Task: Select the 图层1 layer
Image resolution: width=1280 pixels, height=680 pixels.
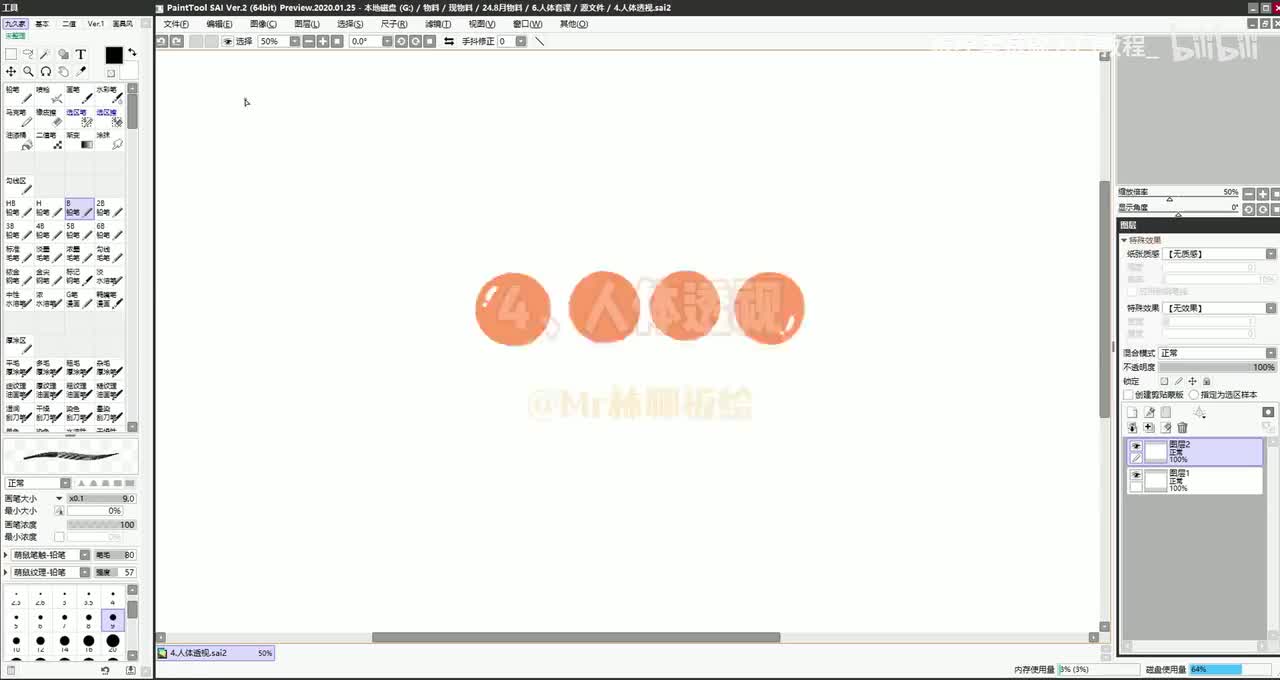Action: [1195, 480]
